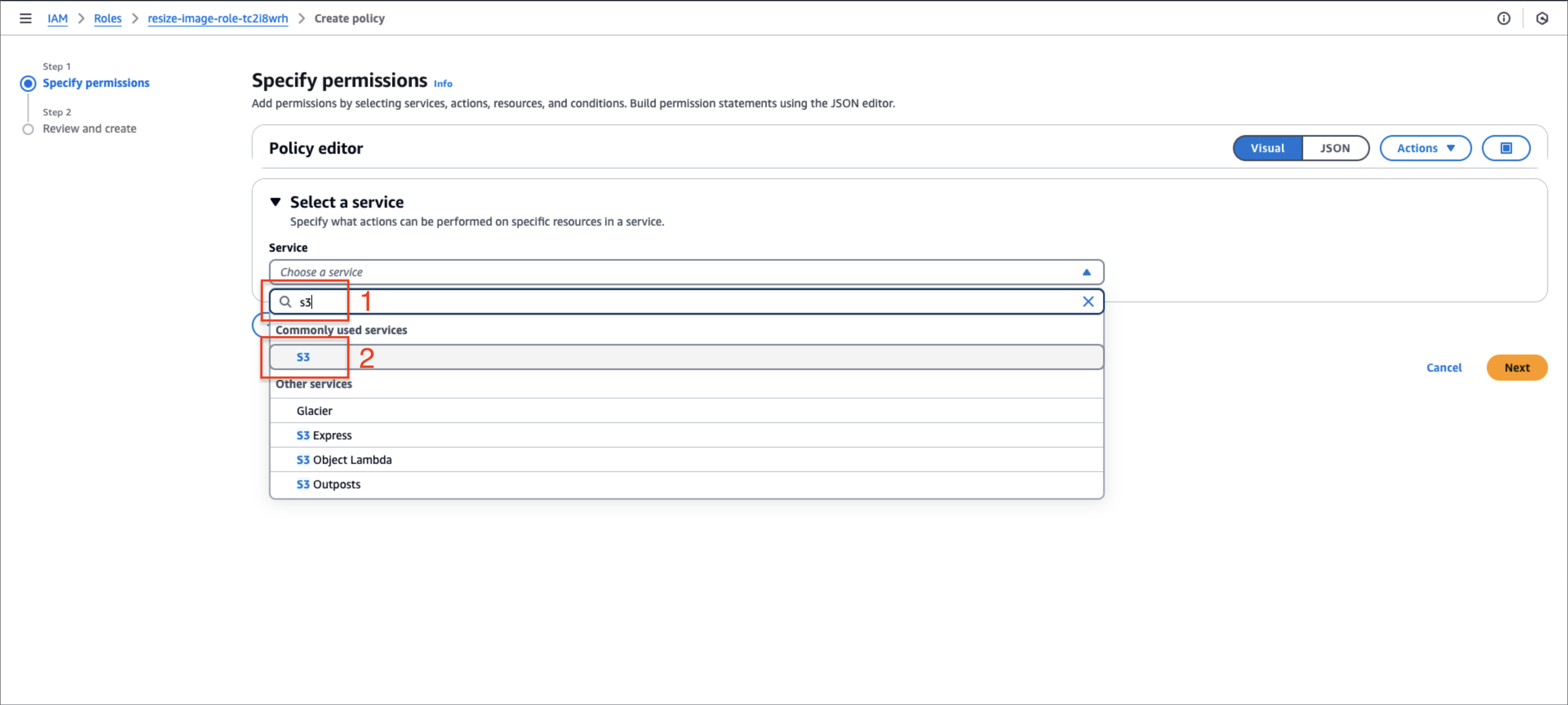This screenshot has width=1568, height=705.
Task: Click the Step 1 Specify permissions link
Action: click(96, 83)
